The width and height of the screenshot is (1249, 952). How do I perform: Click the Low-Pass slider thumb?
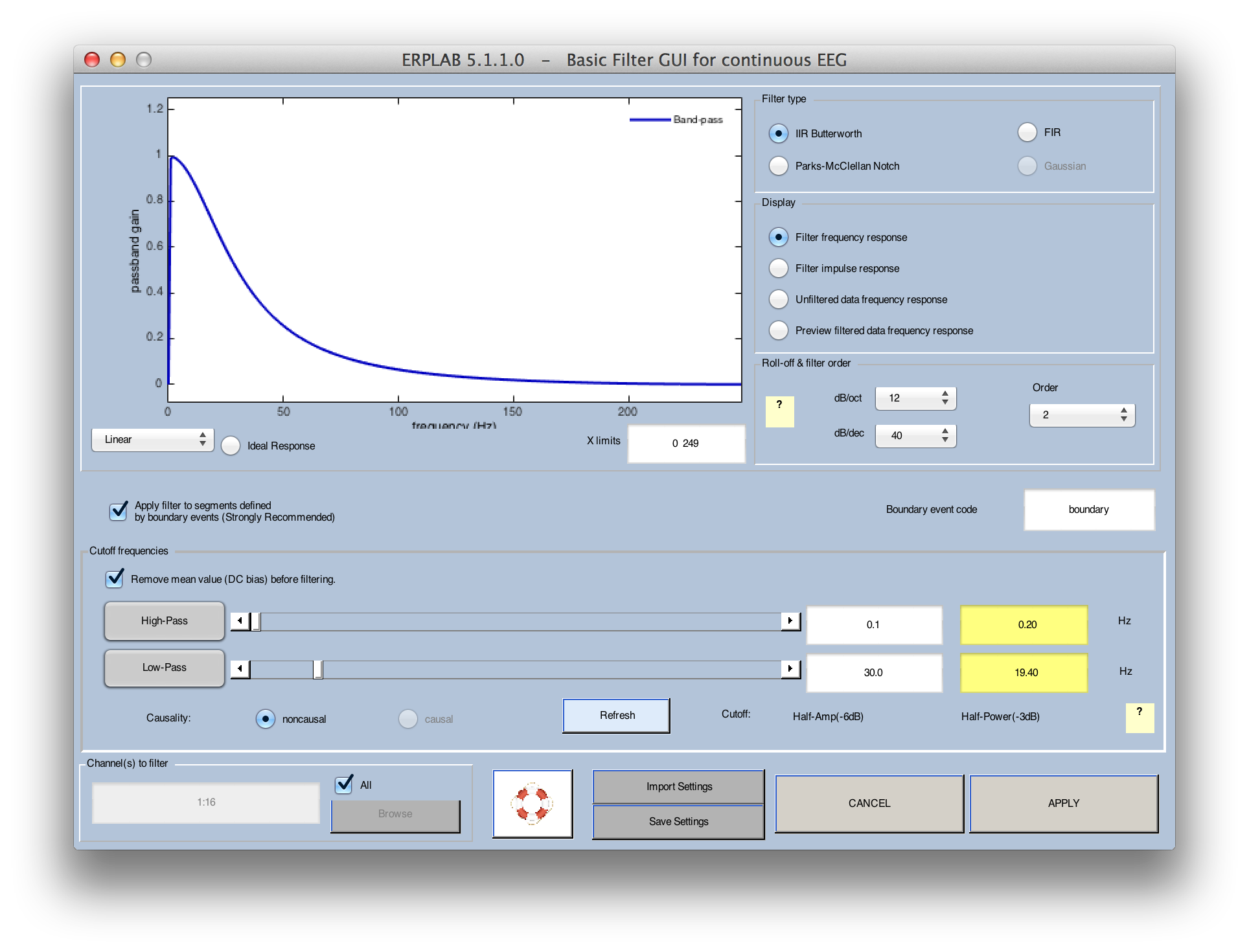click(317, 669)
